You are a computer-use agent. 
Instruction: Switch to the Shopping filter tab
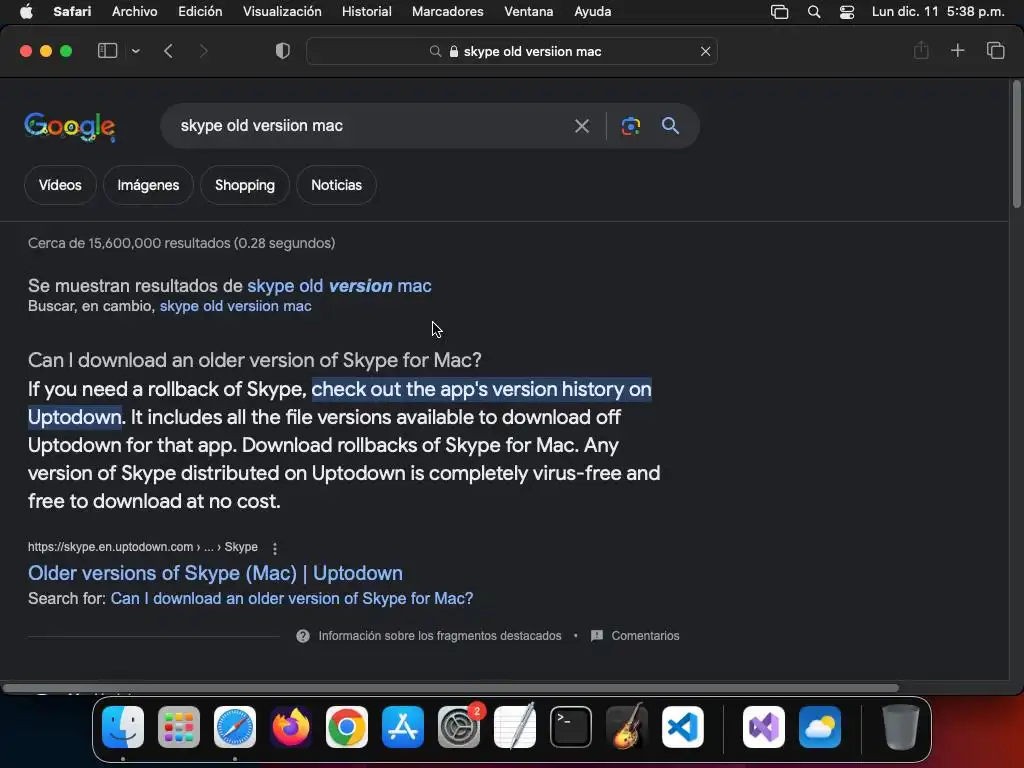(245, 185)
